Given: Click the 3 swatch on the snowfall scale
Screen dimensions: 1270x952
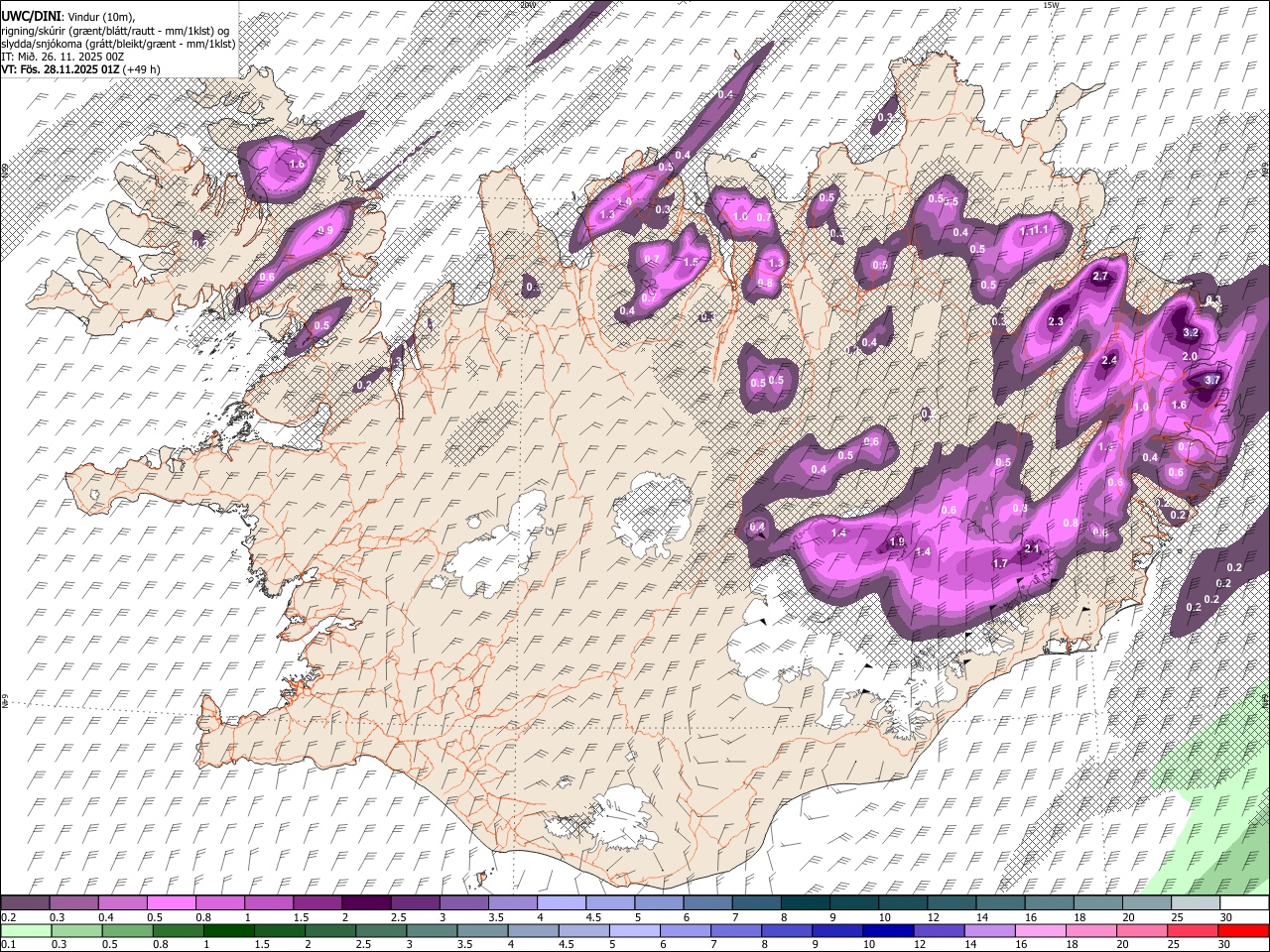Looking at the screenshot, I should coord(463,903).
